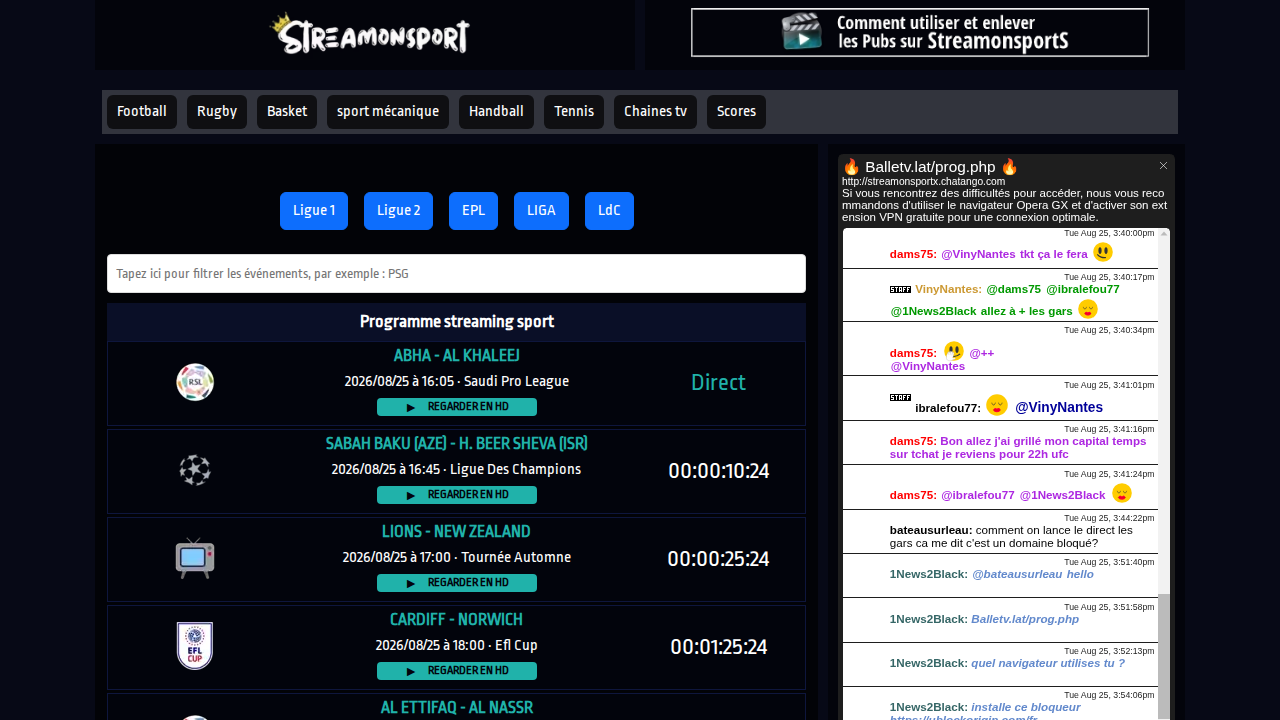Open the CARDIFF - NORWICH match
Viewport: 1280px width, 720px height.
[456, 620]
